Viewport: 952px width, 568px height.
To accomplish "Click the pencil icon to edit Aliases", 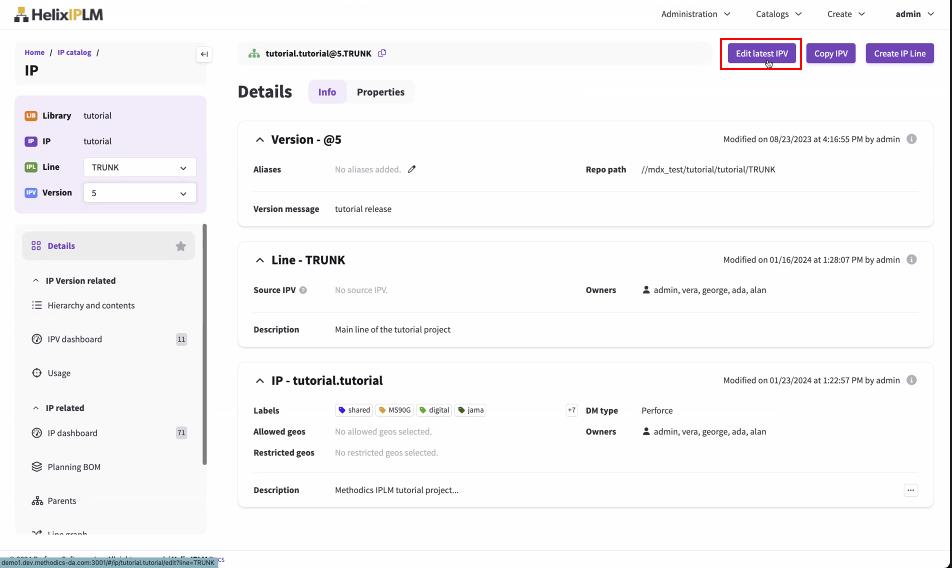I will (x=412, y=170).
